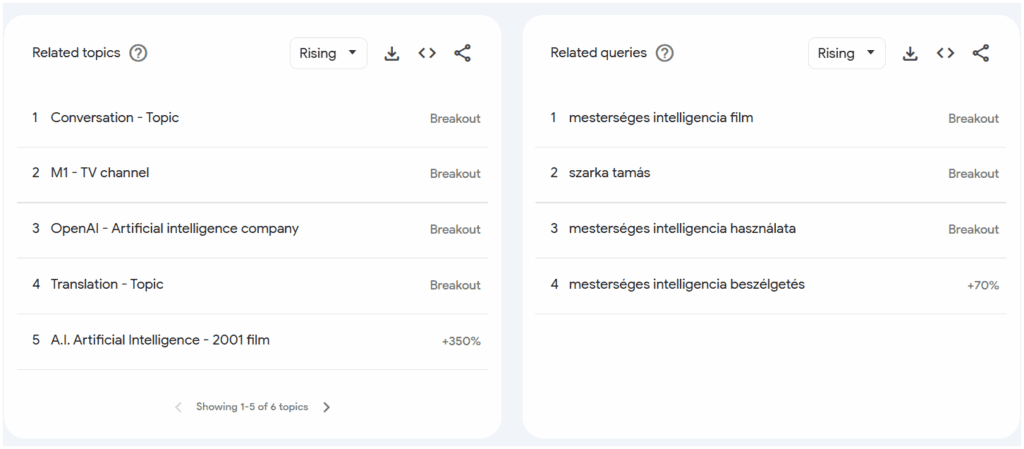Open M1 - TV channel topic
Viewport: 1024px width, 449px height.
(x=252, y=174)
